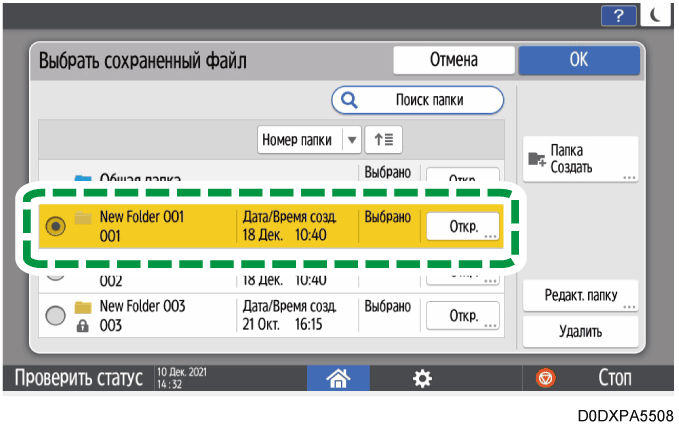
Task: Select the New Folder 003 radio button
Action: pyautogui.click(x=57, y=316)
